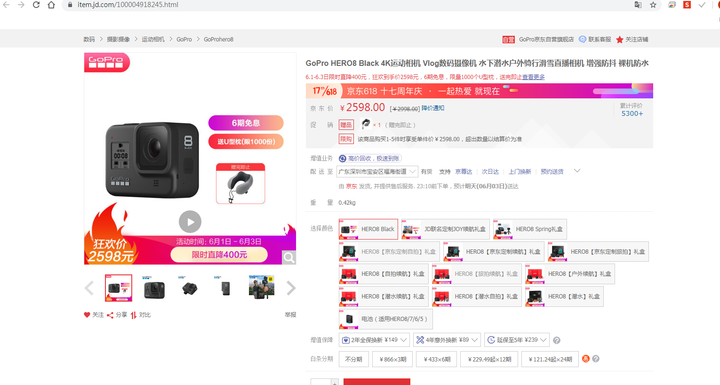Open the 运动相机 breadcrumb
The height and width of the screenshot is (385, 720).
(x=153, y=40)
